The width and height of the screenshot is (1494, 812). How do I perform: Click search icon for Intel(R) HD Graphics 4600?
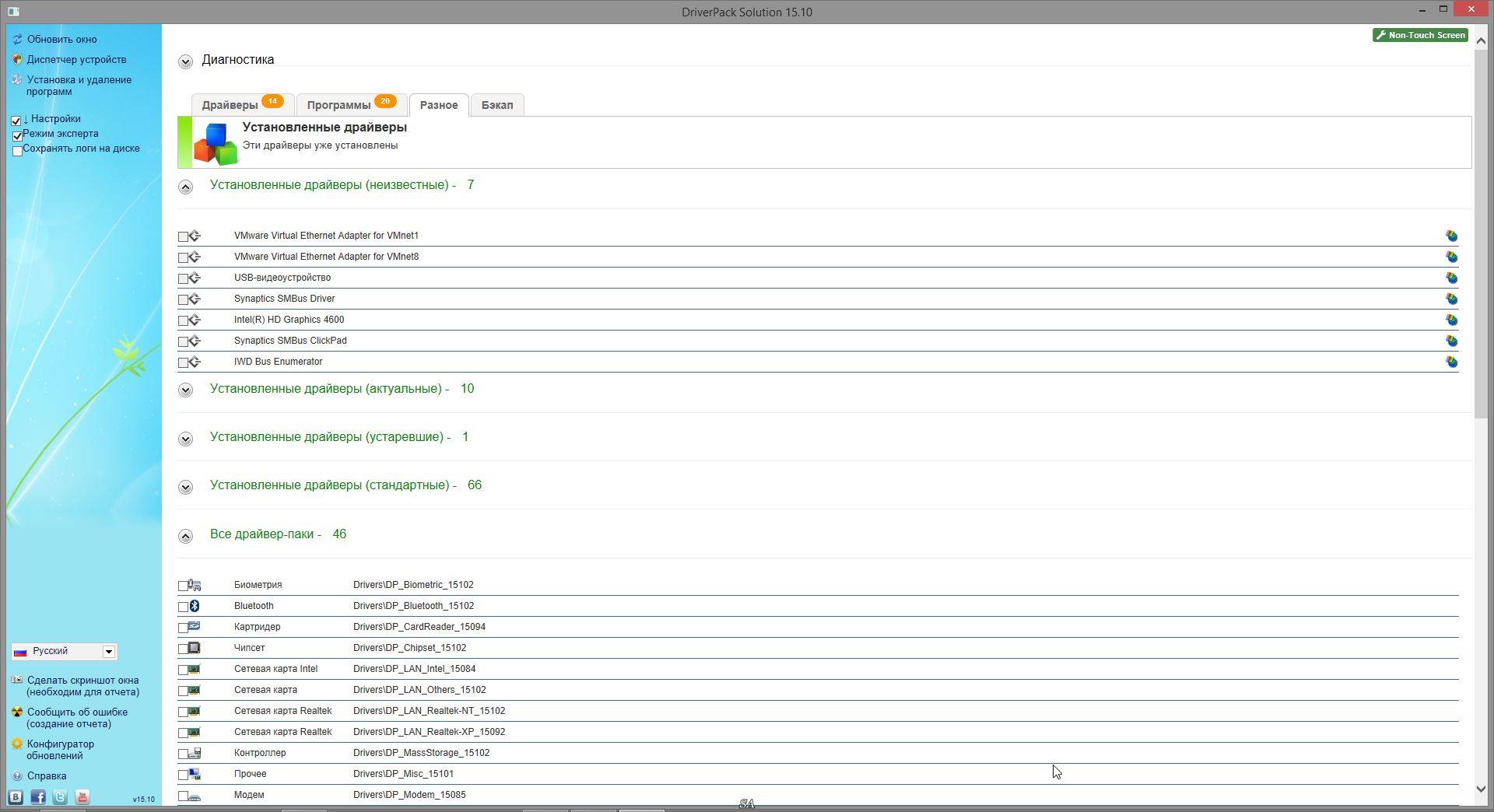pos(1451,320)
